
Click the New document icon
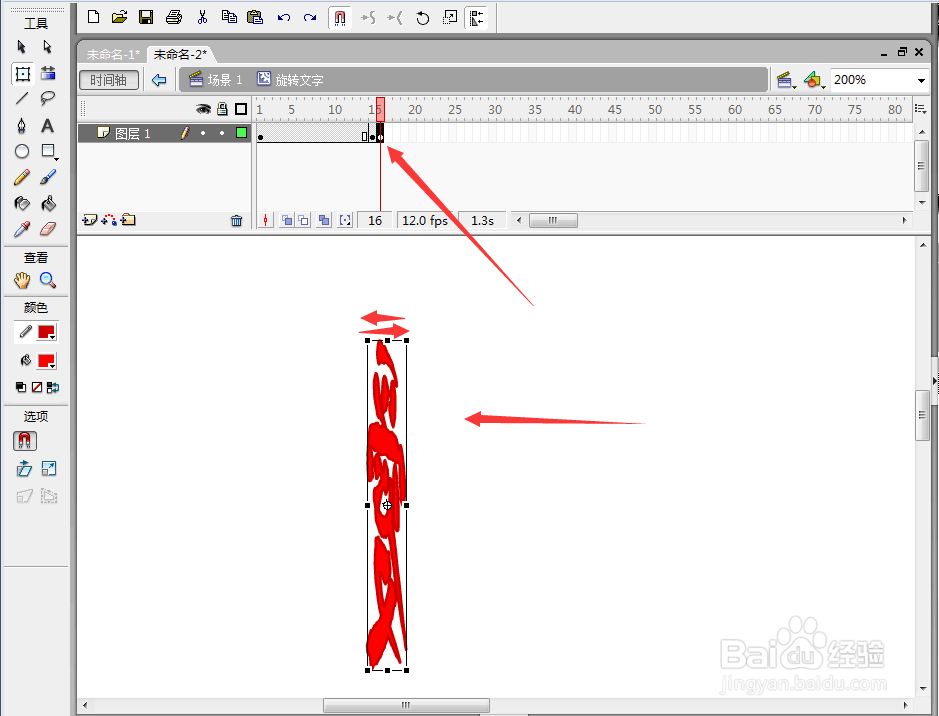tap(93, 17)
